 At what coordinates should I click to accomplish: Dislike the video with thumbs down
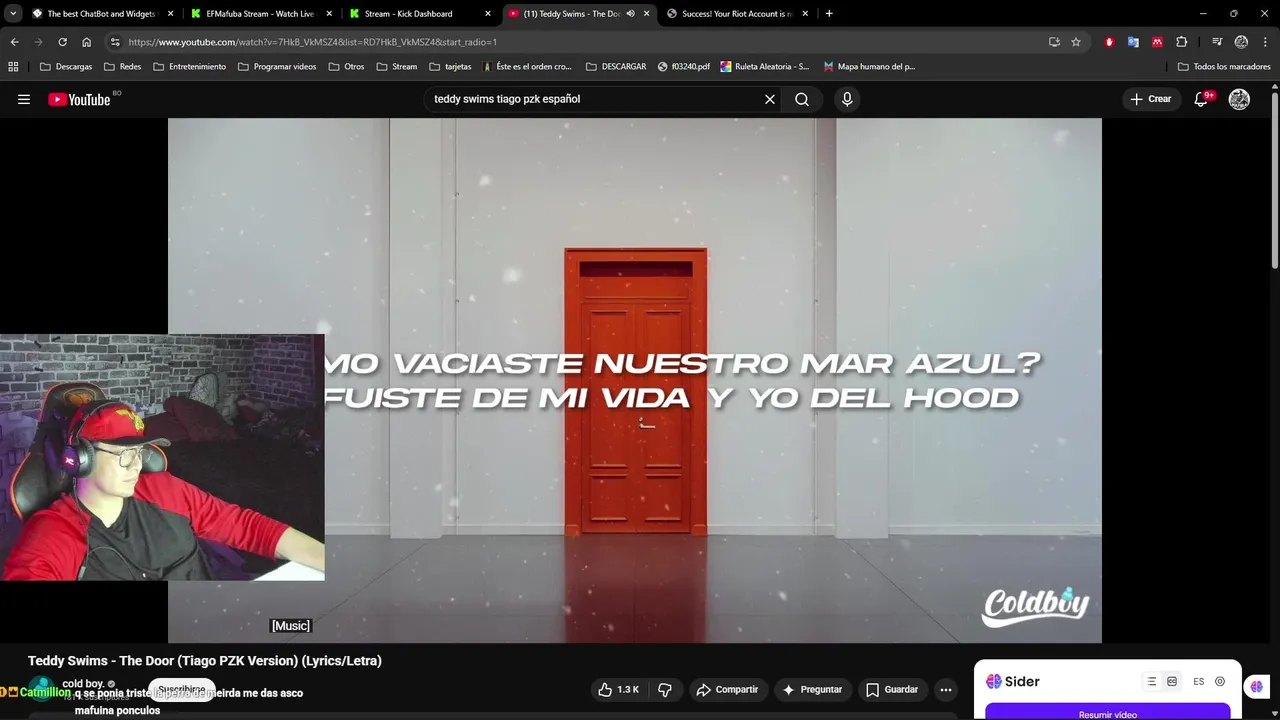[x=665, y=690]
